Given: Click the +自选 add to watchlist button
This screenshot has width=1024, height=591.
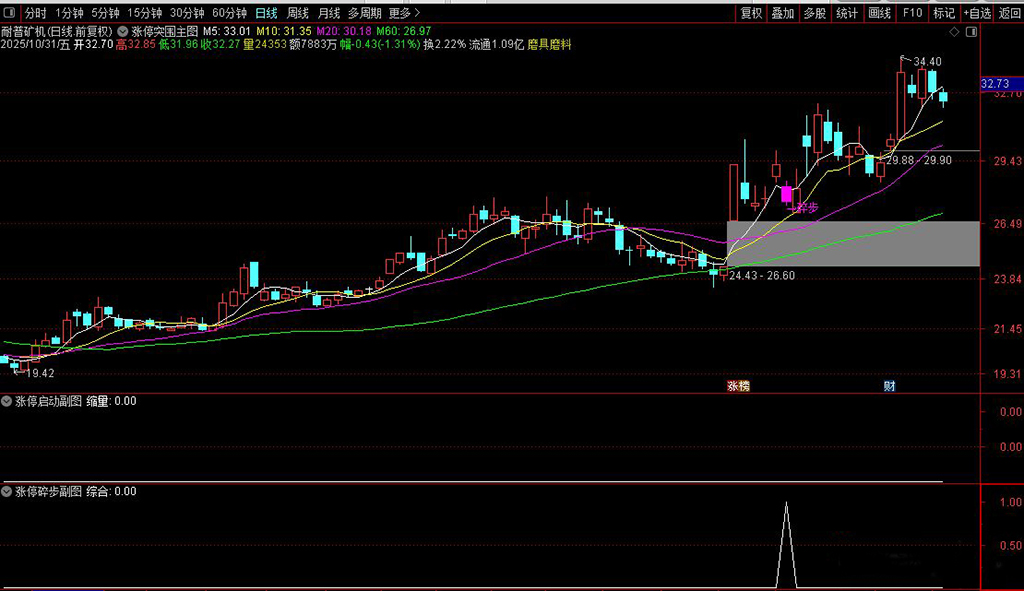Looking at the screenshot, I should pos(976,13).
